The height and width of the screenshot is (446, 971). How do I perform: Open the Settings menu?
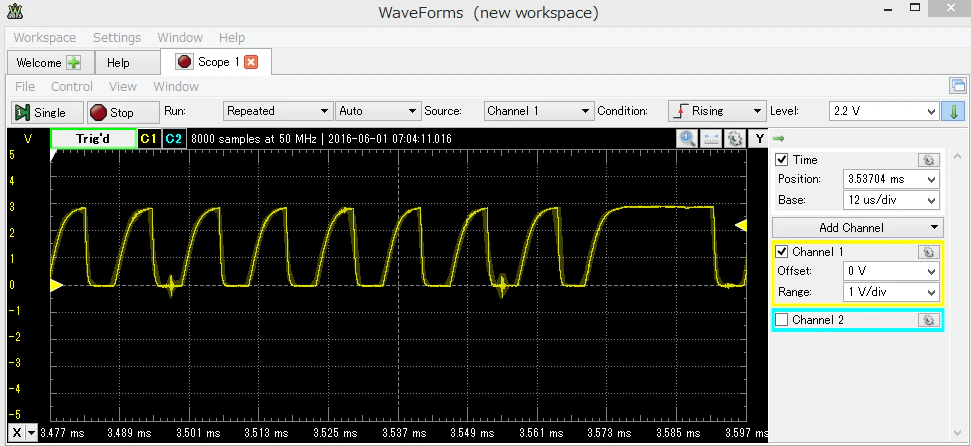117,37
